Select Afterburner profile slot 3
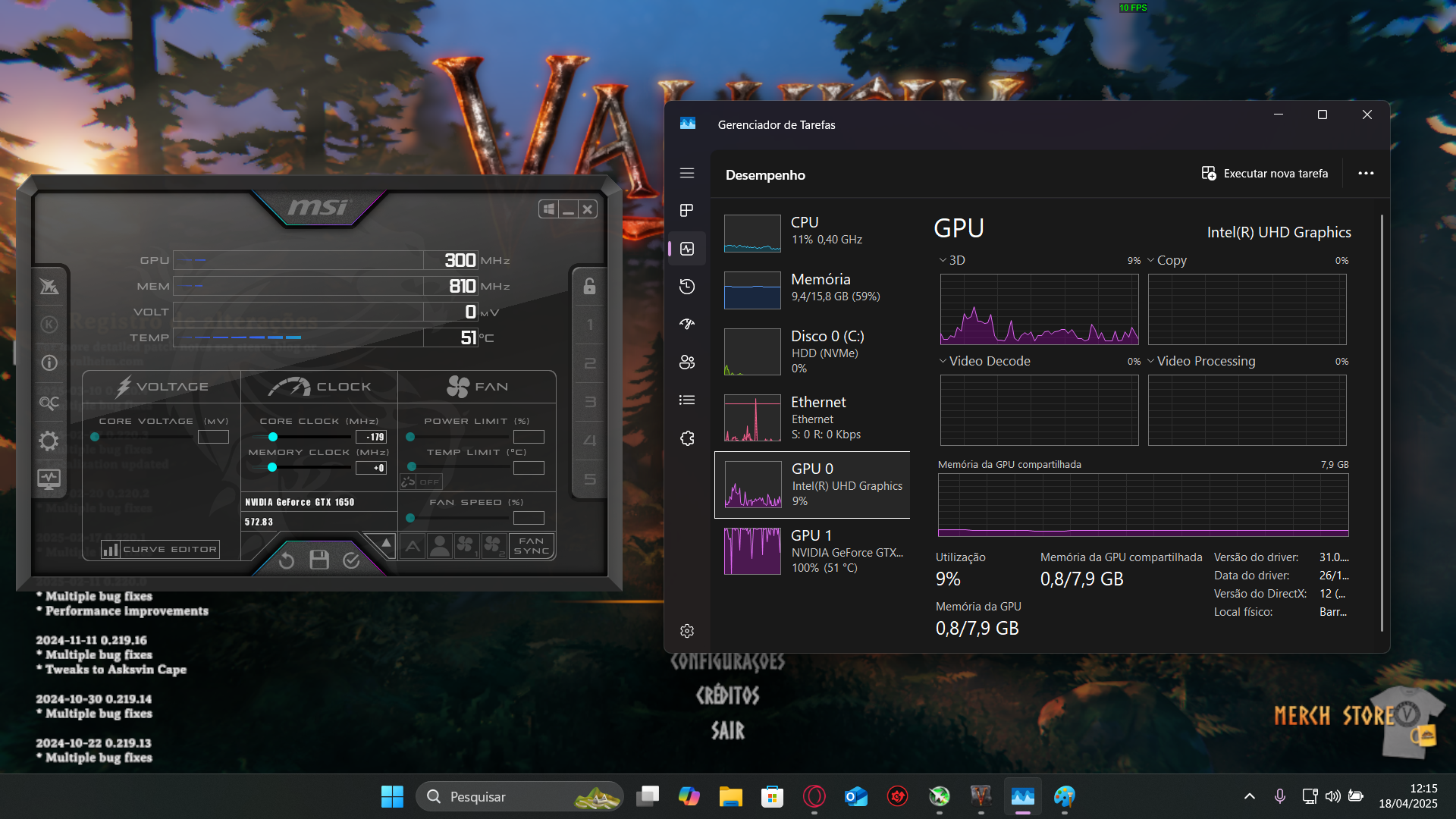The width and height of the screenshot is (1456, 819). (x=590, y=403)
